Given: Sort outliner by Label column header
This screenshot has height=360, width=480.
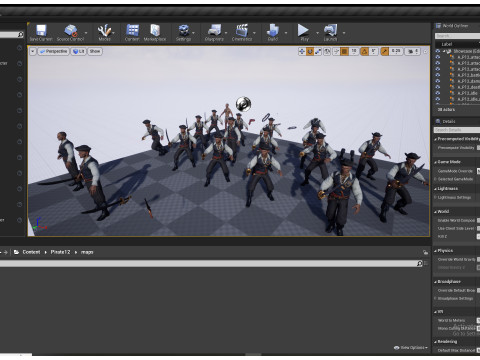Looking at the screenshot, I should [447, 44].
